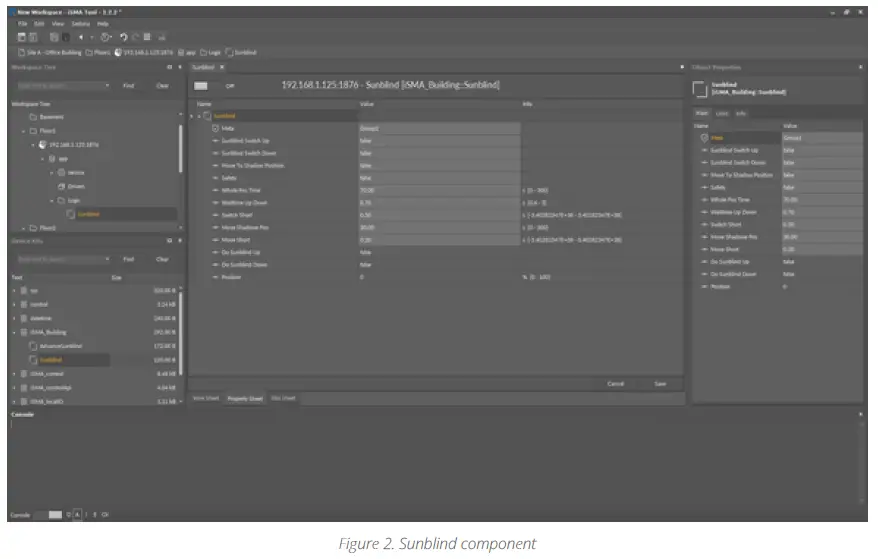Click the Drivers icon in Workspace Tree
The width and height of the screenshot is (878, 559).
pos(62,187)
